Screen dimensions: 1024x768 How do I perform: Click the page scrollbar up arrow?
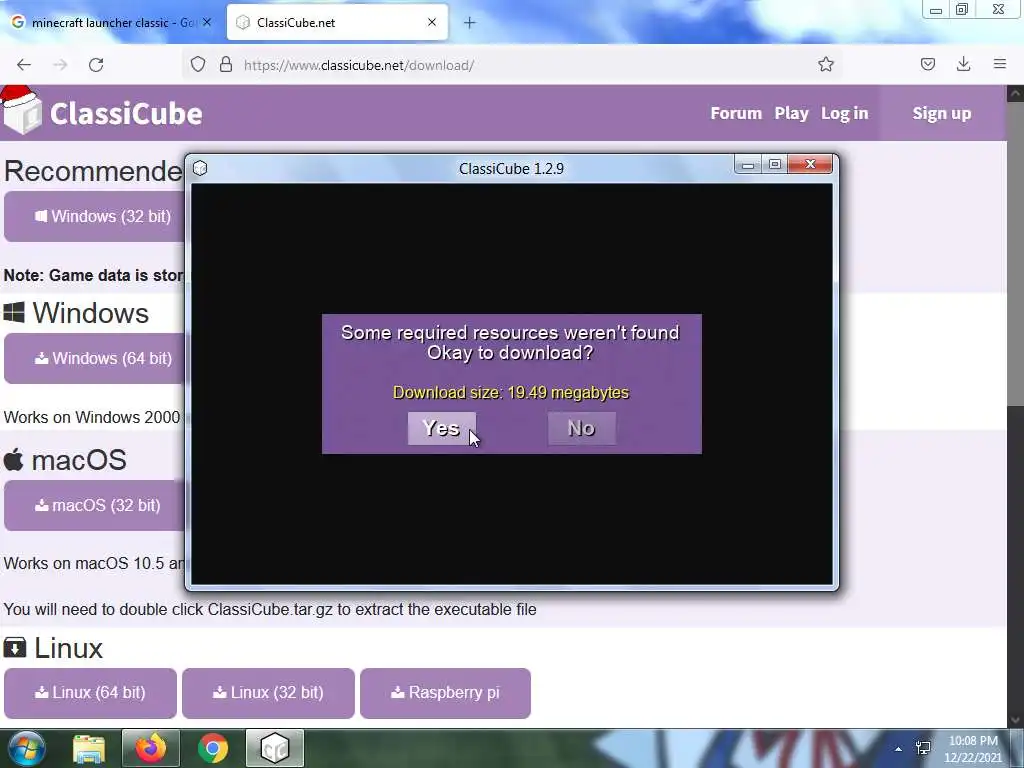tap(1016, 93)
